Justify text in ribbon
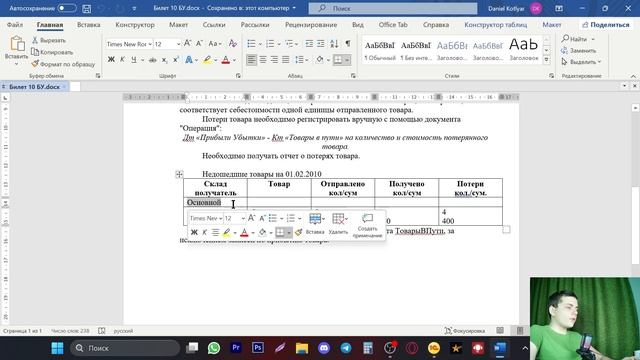640x360 pixels. coord(286,60)
